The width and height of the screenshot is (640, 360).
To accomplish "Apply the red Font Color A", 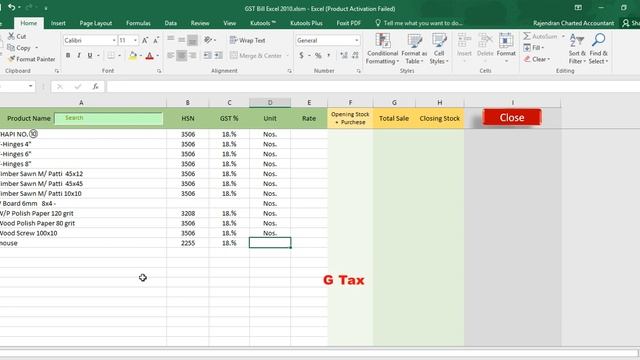I will [x=150, y=56].
